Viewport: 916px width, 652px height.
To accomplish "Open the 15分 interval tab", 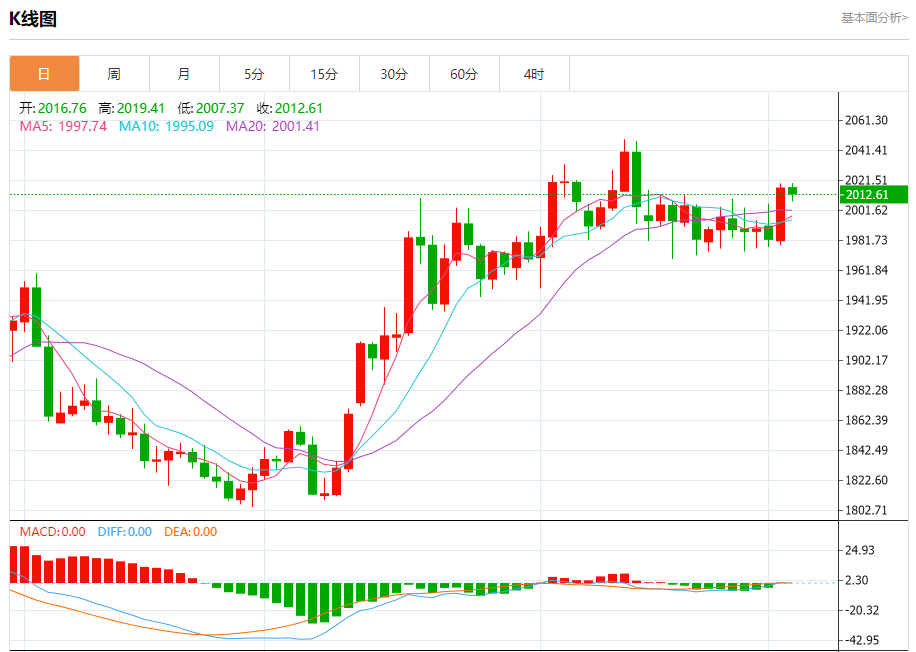I will (x=325, y=74).
